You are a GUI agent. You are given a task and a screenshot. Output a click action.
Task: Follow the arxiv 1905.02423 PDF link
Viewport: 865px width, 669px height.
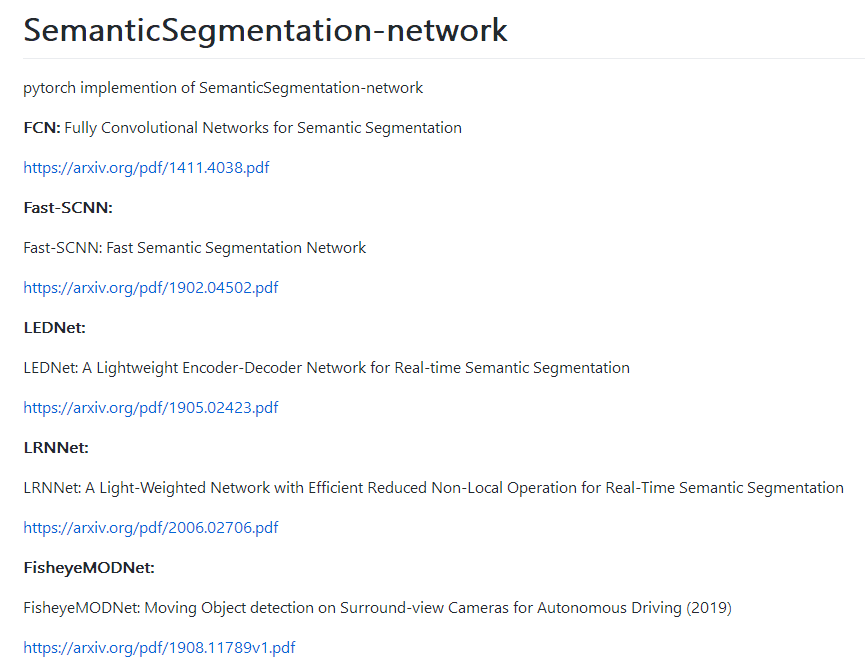(151, 408)
